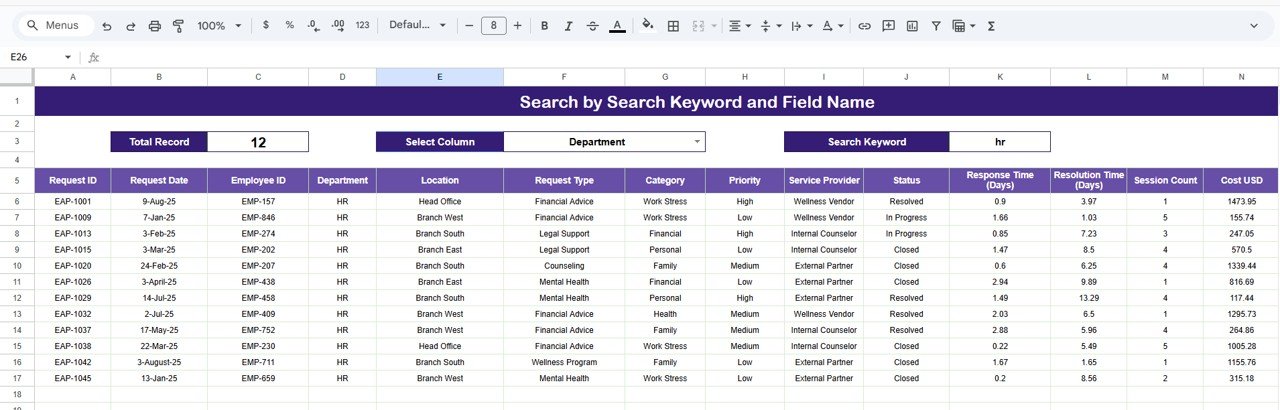
Task: Click the increase font size plus button
Action: [517, 26]
